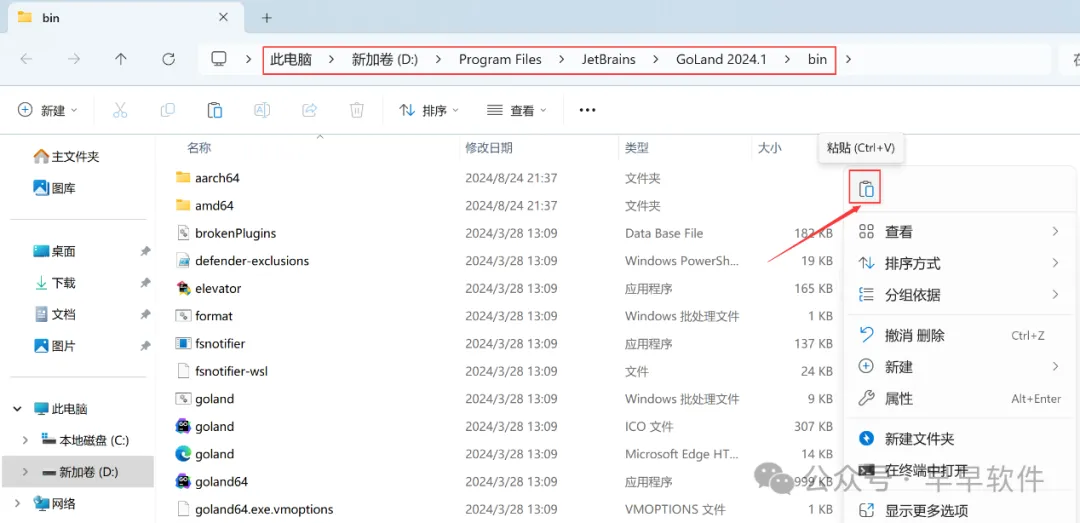
Task: Open 分组依据 submenu in context menu
Action: click(960, 295)
